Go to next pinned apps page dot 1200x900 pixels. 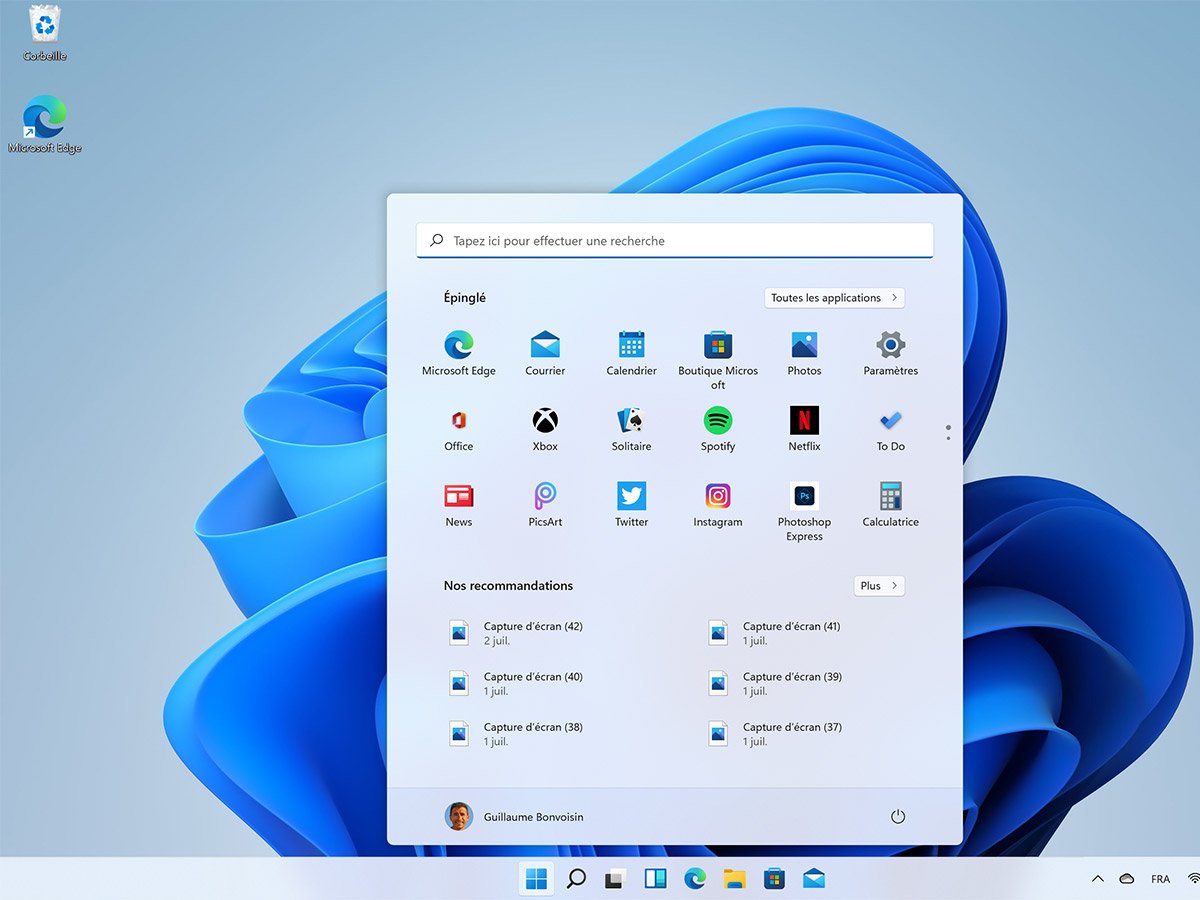pos(948,438)
